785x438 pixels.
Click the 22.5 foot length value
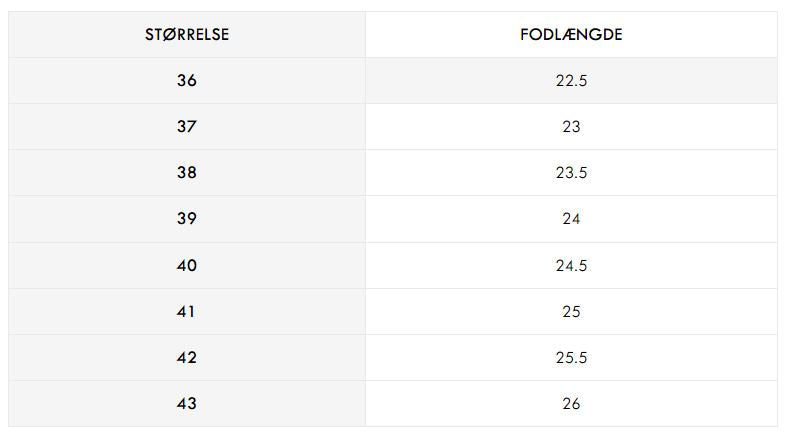click(571, 81)
